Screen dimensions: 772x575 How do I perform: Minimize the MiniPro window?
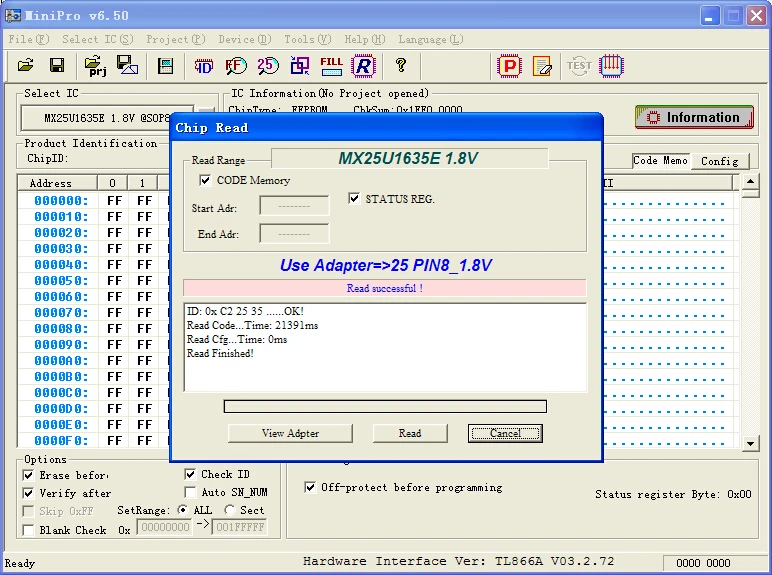[709, 16]
